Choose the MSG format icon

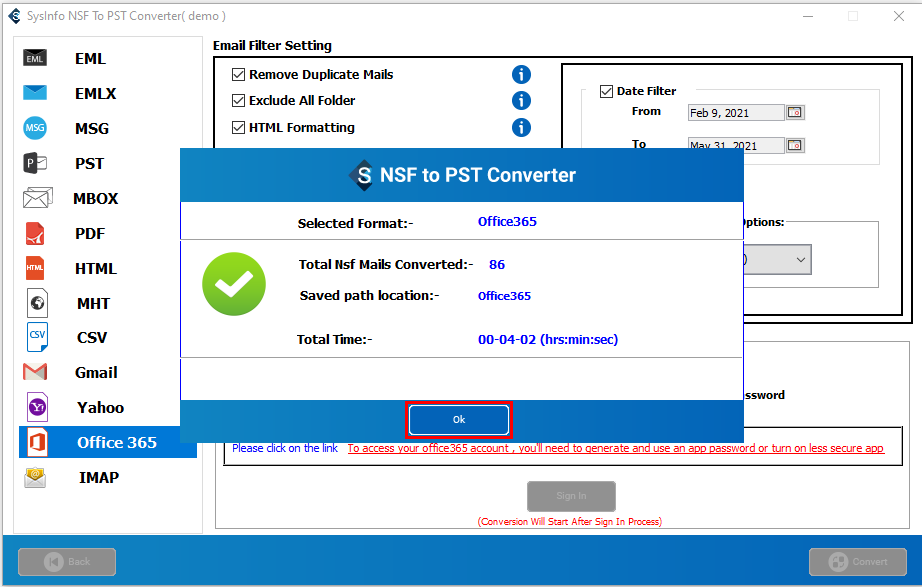pyautogui.click(x=35, y=128)
